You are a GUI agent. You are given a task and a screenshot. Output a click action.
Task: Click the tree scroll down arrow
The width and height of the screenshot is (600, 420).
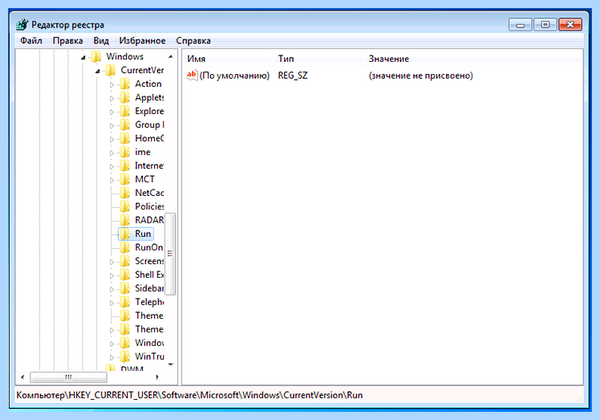point(171,364)
